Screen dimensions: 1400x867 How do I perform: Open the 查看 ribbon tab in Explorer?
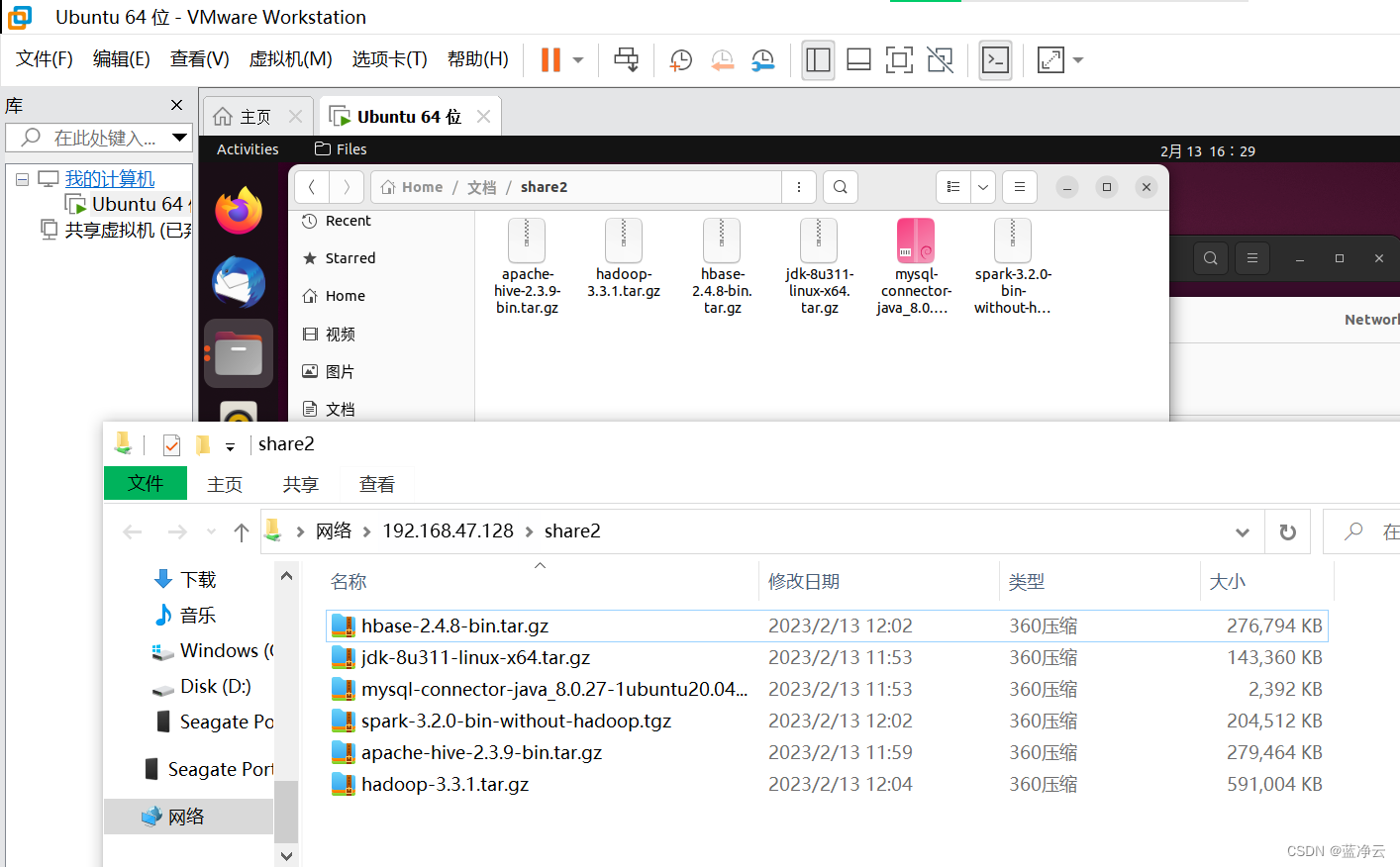(x=376, y=484)
